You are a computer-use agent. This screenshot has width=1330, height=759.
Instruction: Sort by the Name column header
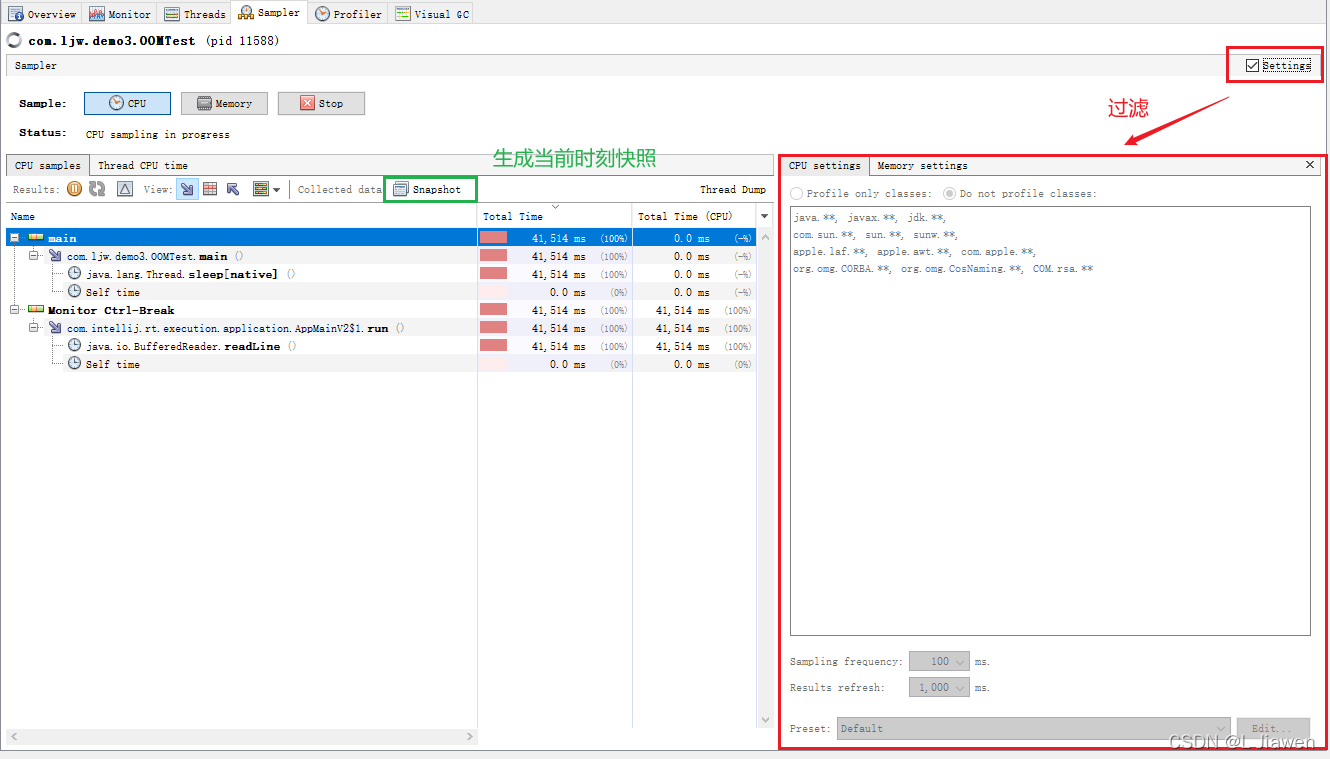pyautogui.click(x=242, y=216)
